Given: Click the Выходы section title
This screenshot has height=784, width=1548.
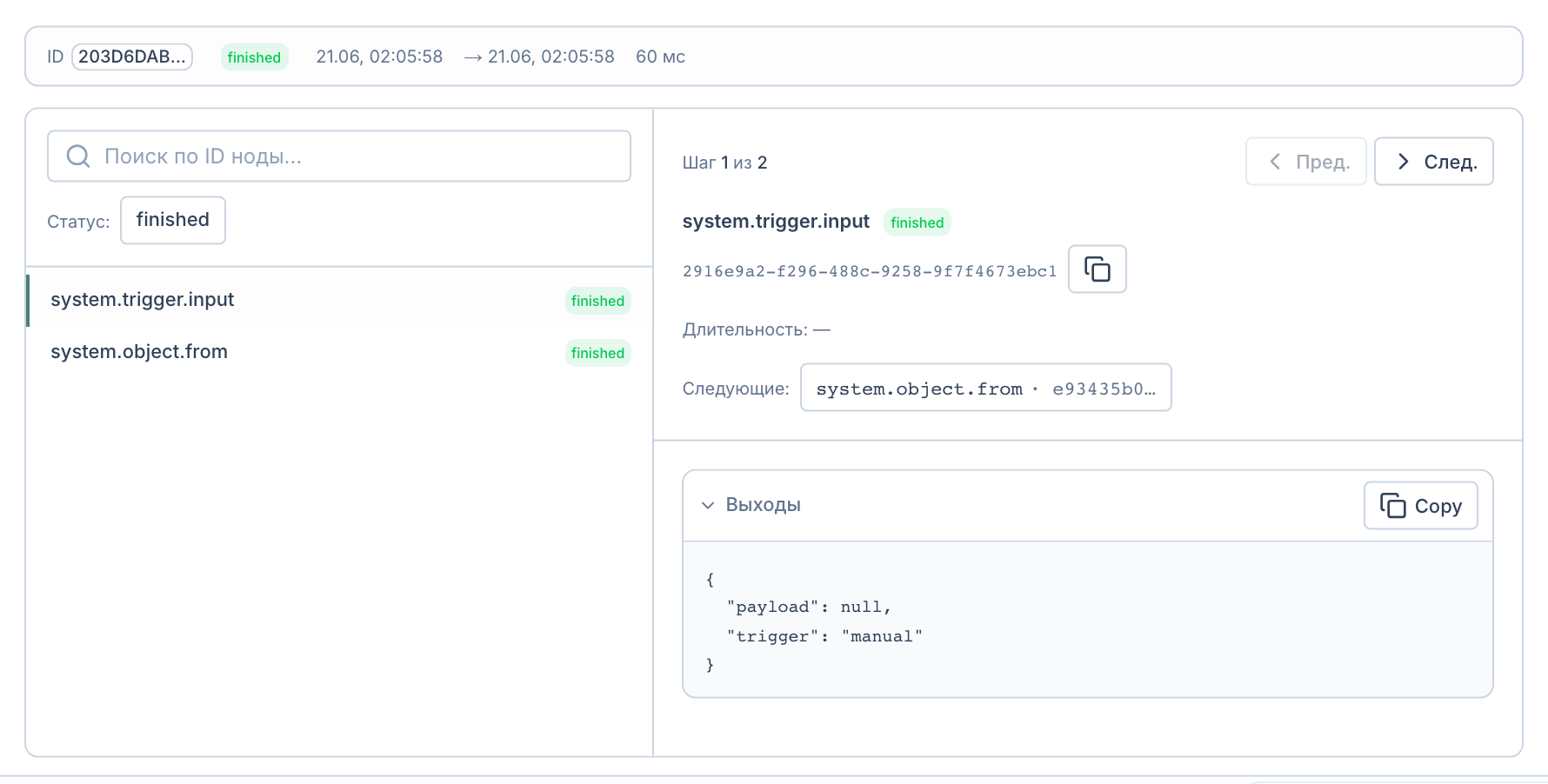Looking at the screenshot, I should tap(763, 505).
